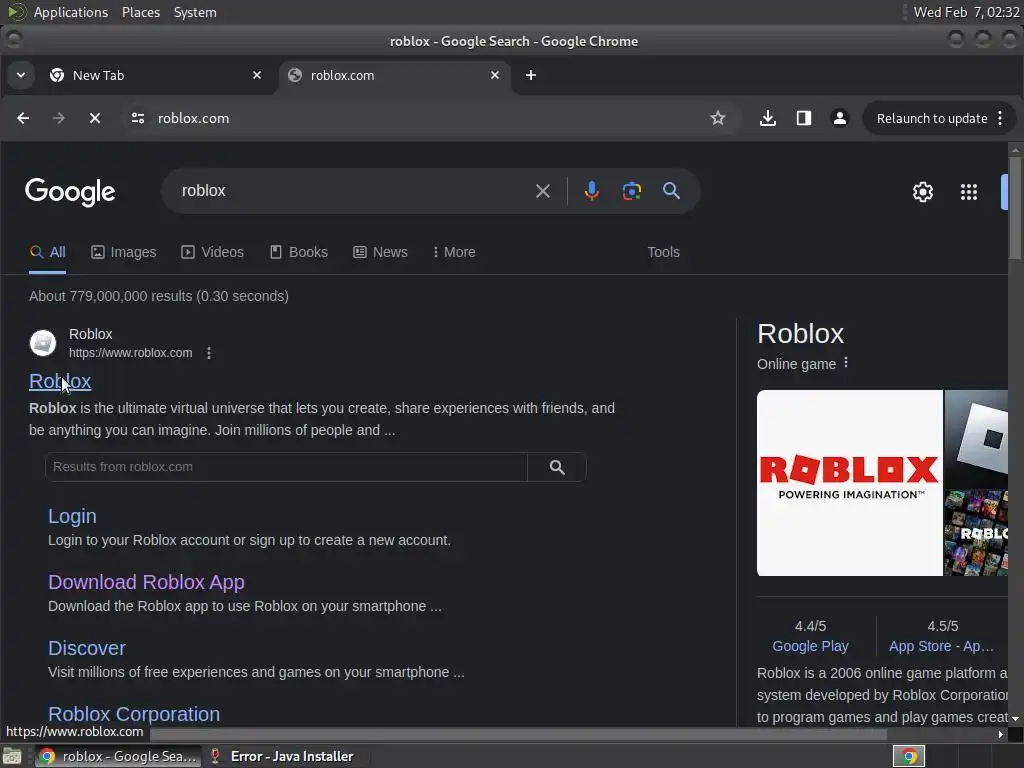Screen dimensions: 1024x768
Task: Expand the More search filters menu
Action: (x=454, y=252)
